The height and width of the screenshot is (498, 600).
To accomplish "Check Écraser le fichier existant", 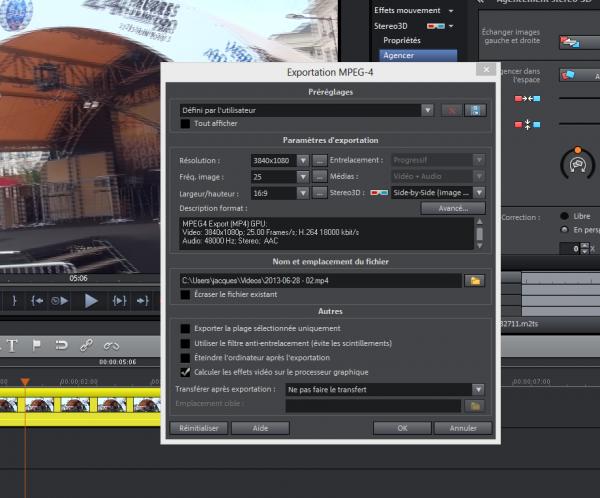I will point(185,295).
